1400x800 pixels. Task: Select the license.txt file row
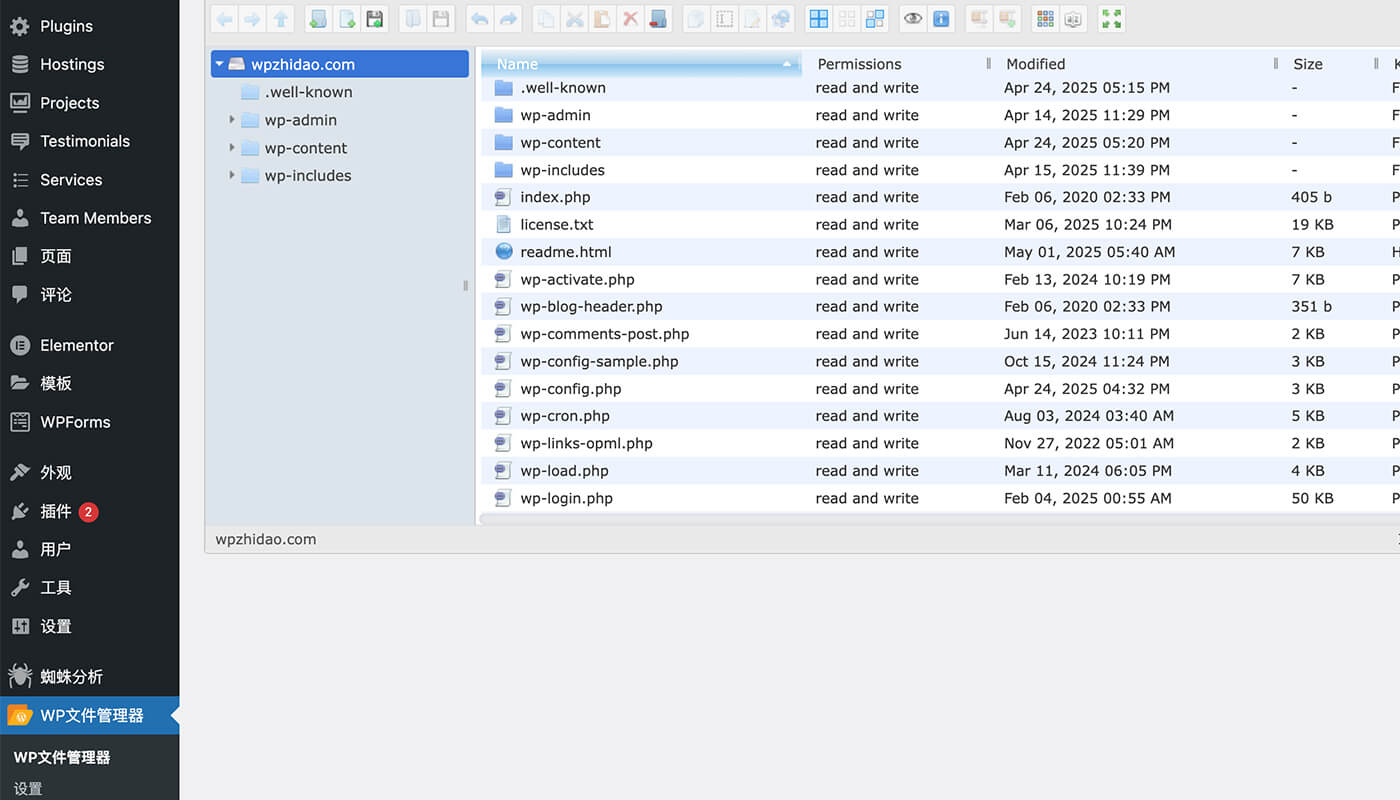click(940, 225)
